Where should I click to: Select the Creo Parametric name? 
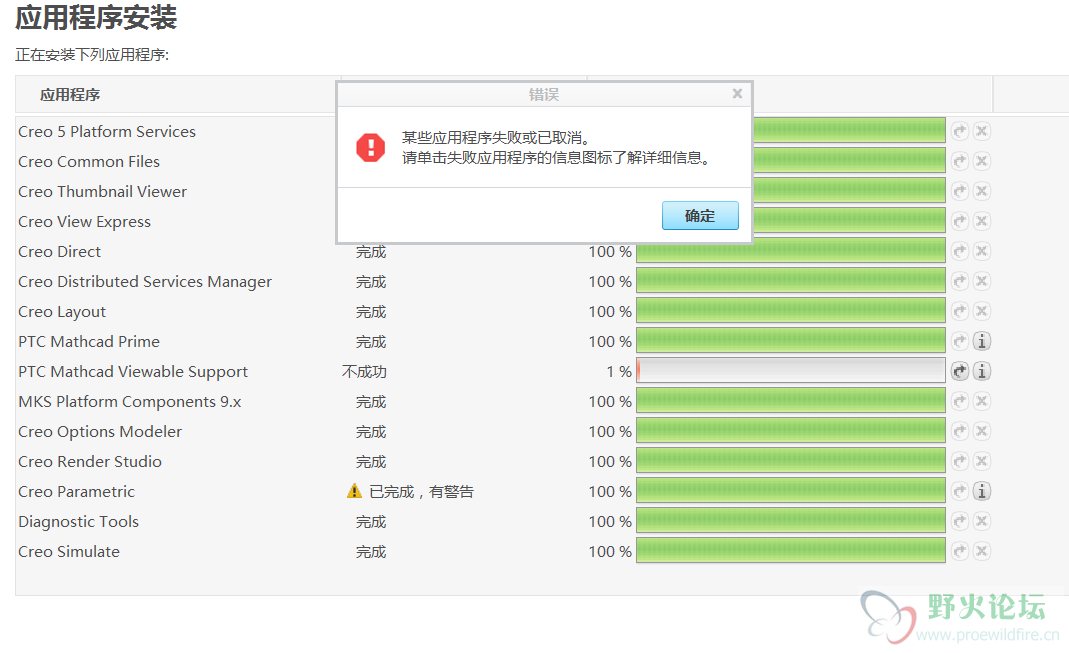76,491
